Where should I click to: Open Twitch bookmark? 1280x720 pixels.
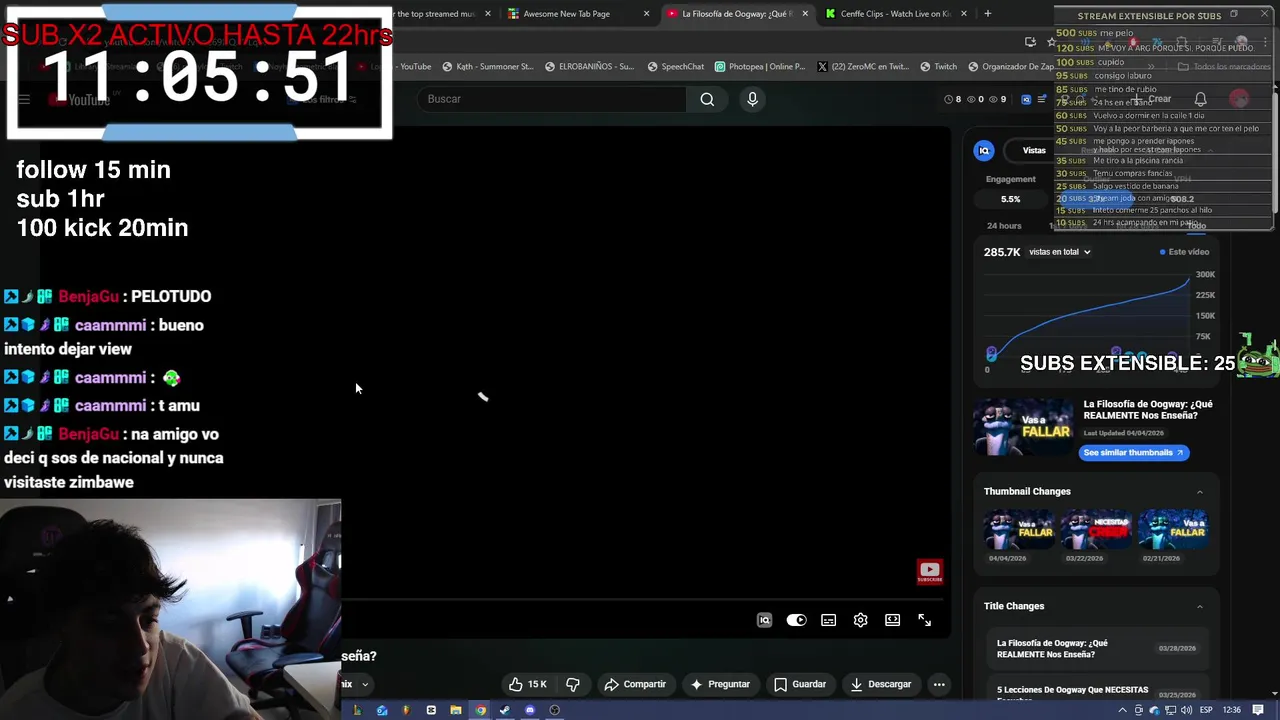pos(938,67)
